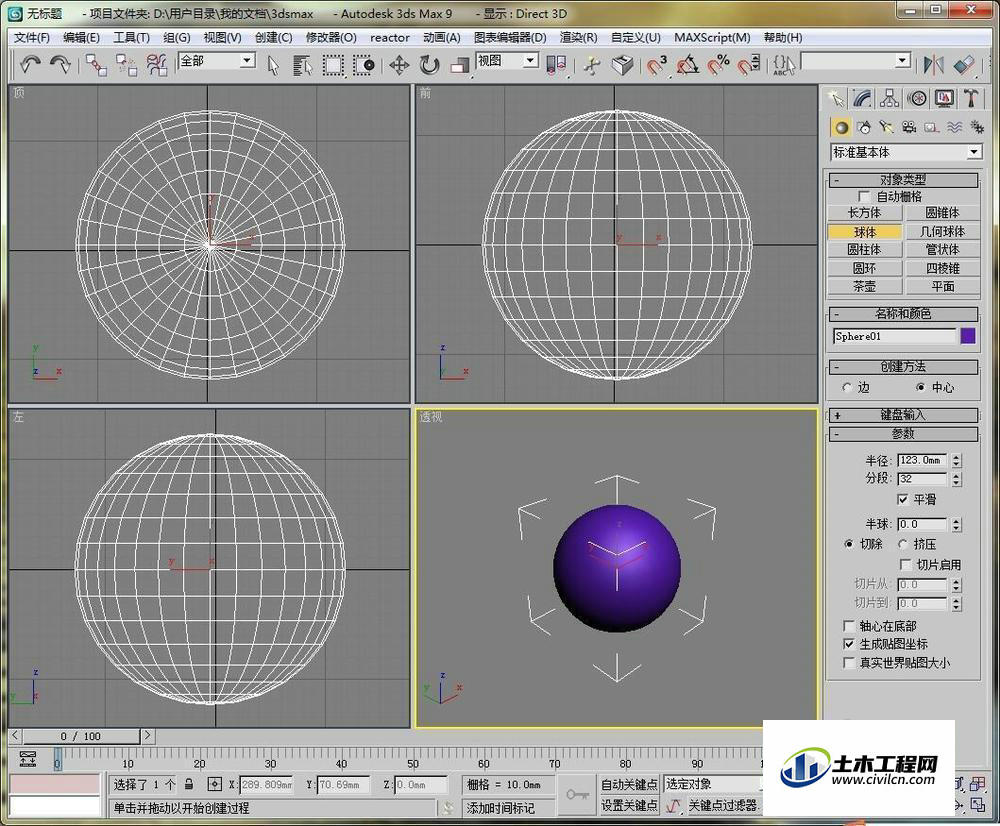
Task: Enable the 自动栅格 checkbox
Action: click(864, 196)
